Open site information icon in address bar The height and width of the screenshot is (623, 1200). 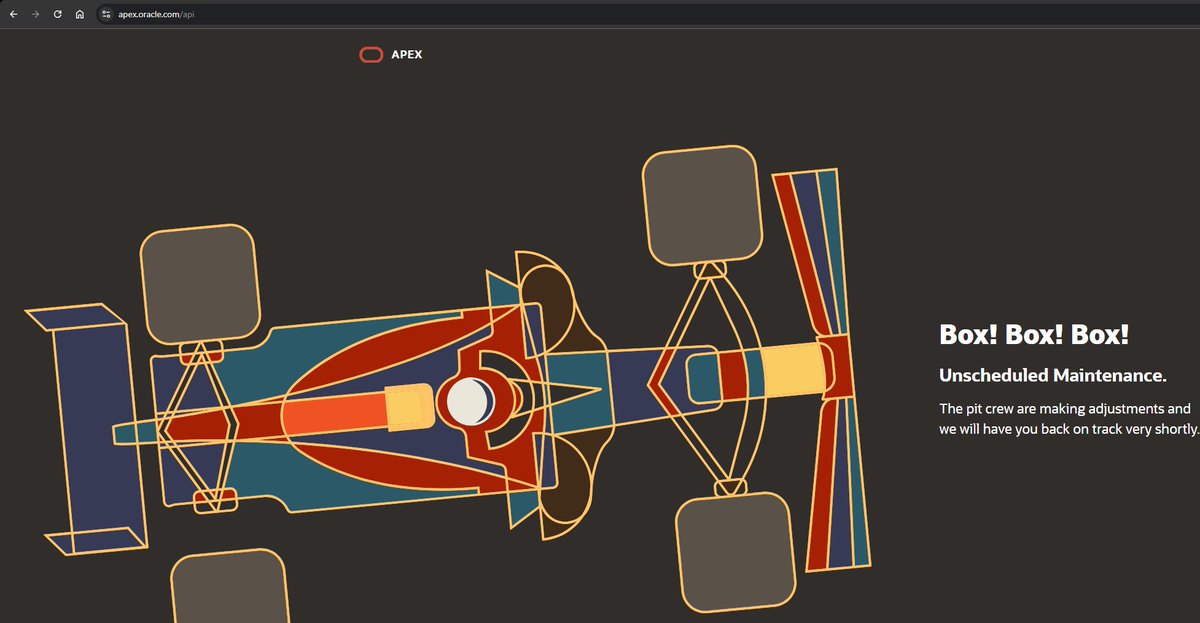[105, 15]
